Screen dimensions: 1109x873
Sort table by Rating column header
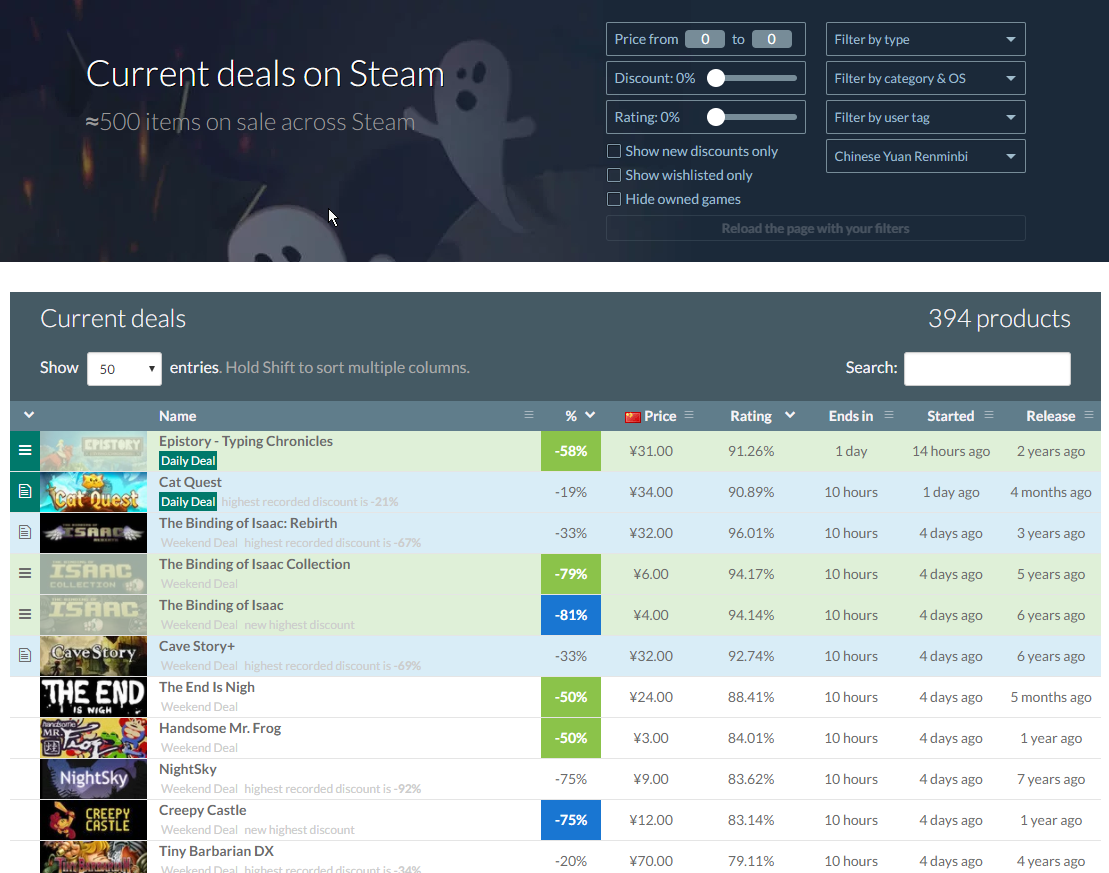pos(750,416)
